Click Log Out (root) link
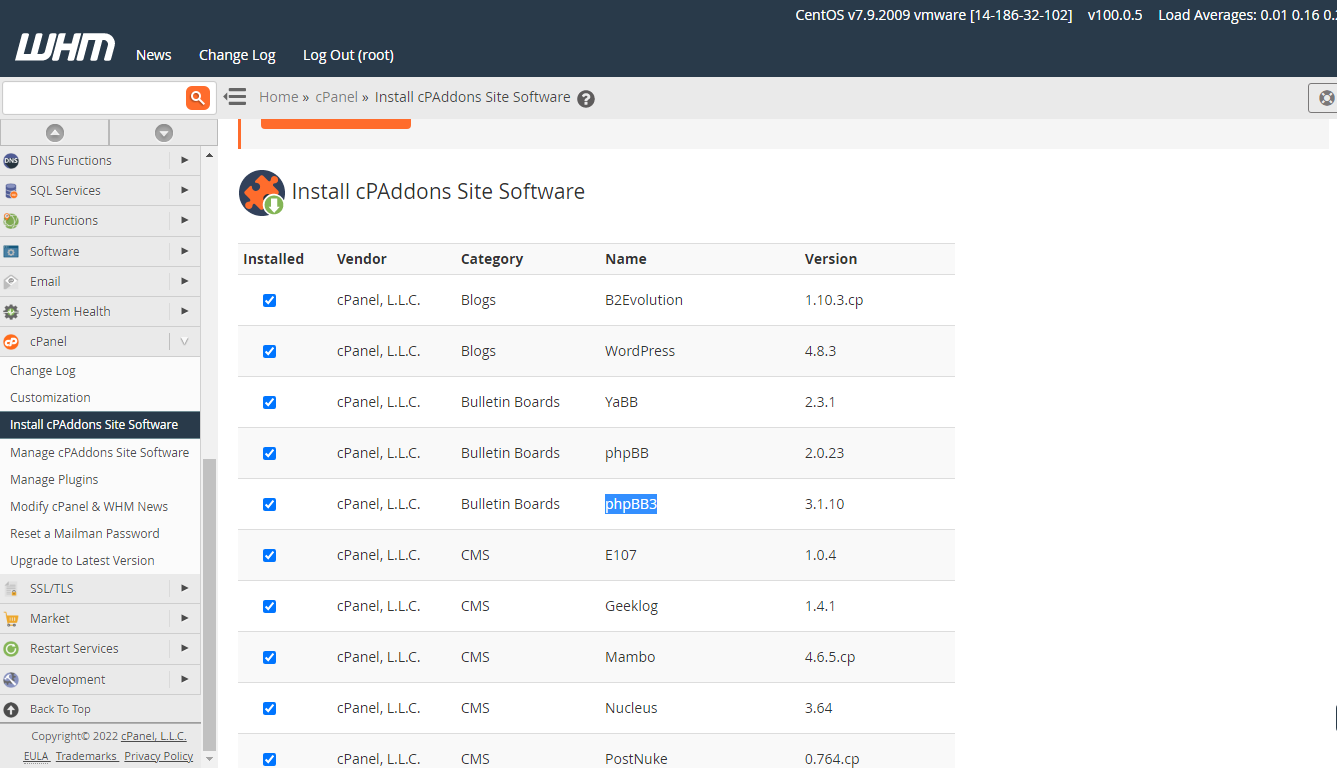Image resolution: width=1337 pixels, height=768 pixels. [x=348, y=55]
